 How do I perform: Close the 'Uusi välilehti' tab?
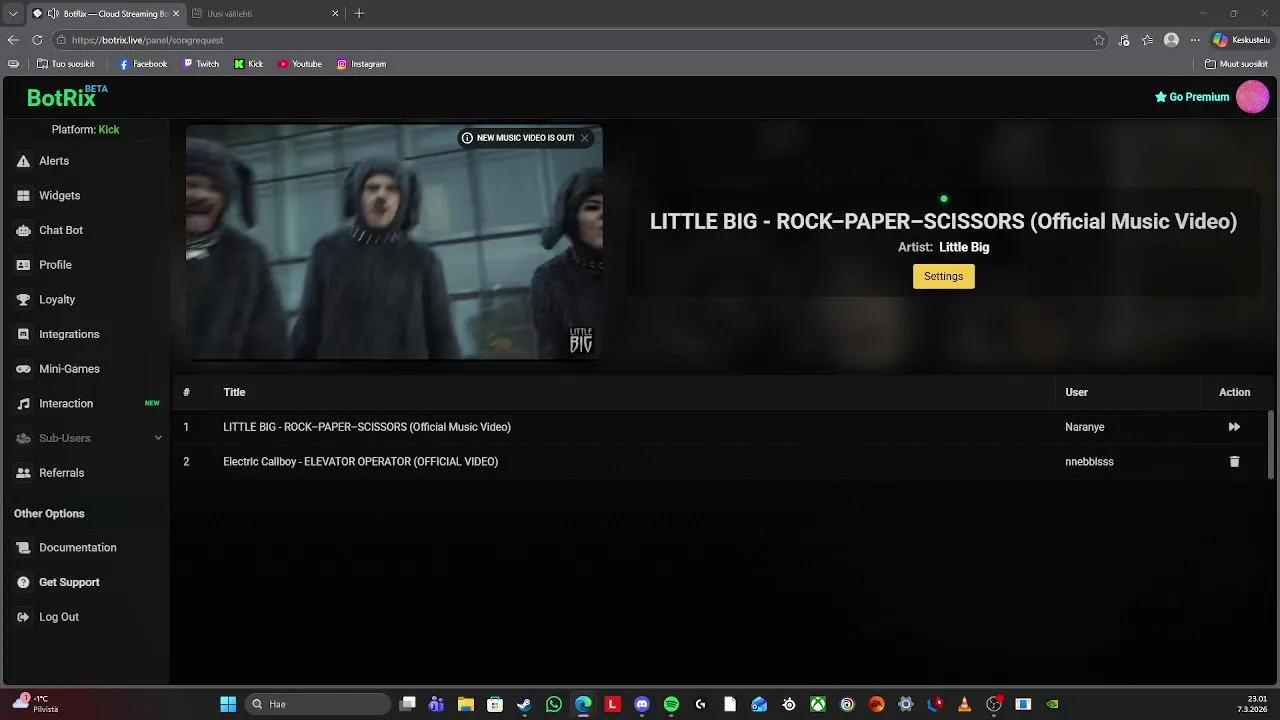click(x=335, y=14)
